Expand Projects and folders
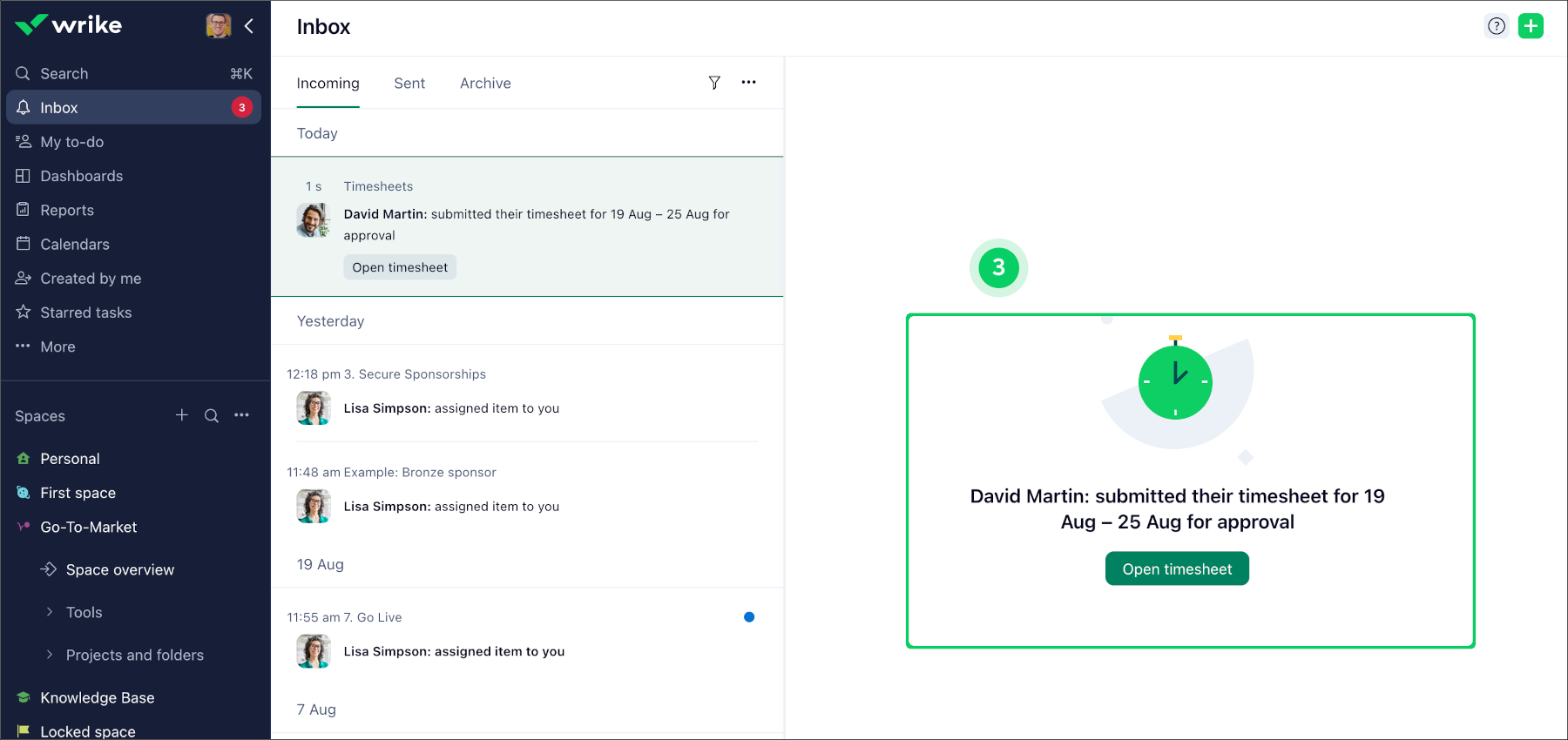This screenshot has width=1568, height=740. tap(50, 656)
